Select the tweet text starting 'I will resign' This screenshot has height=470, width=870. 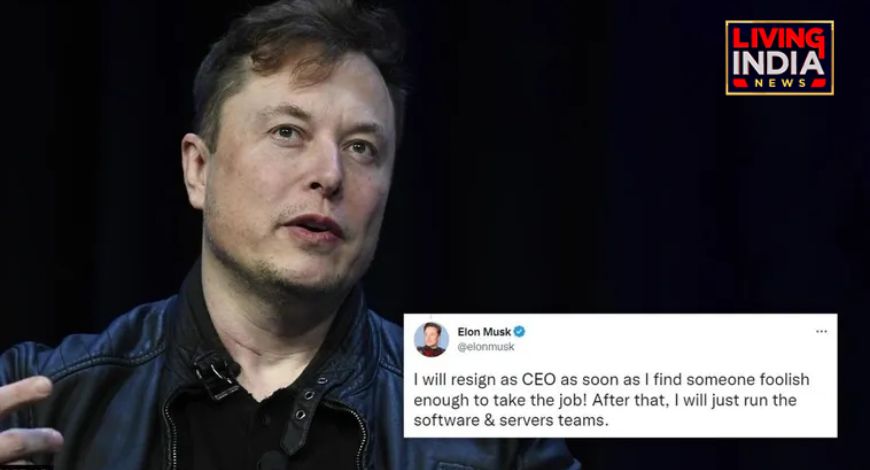[x=611, y=400]
